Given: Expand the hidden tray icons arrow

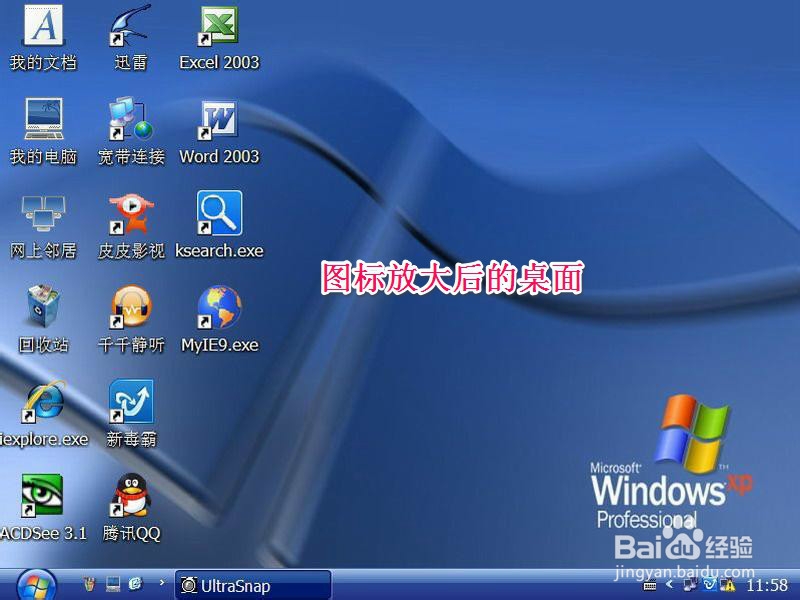Looking at the screenshot, I should 670,585.
